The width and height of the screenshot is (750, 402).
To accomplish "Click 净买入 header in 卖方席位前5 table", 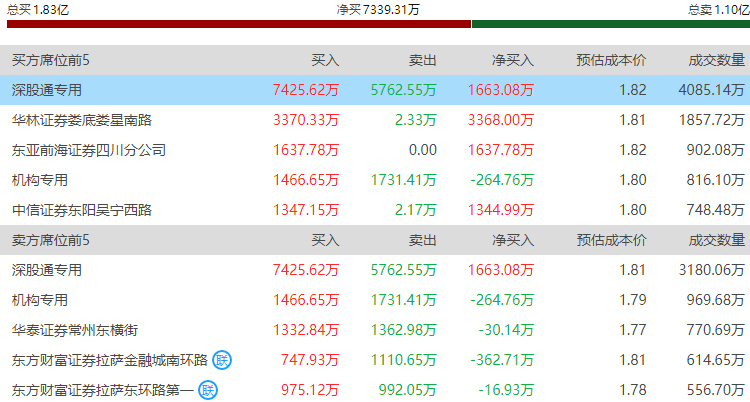I will point(513,240).
